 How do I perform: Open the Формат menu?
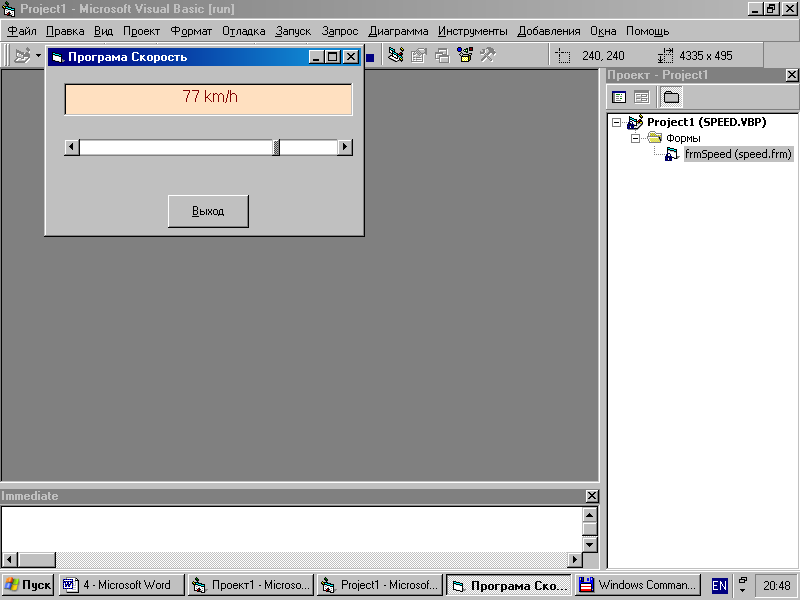(191, 31)
